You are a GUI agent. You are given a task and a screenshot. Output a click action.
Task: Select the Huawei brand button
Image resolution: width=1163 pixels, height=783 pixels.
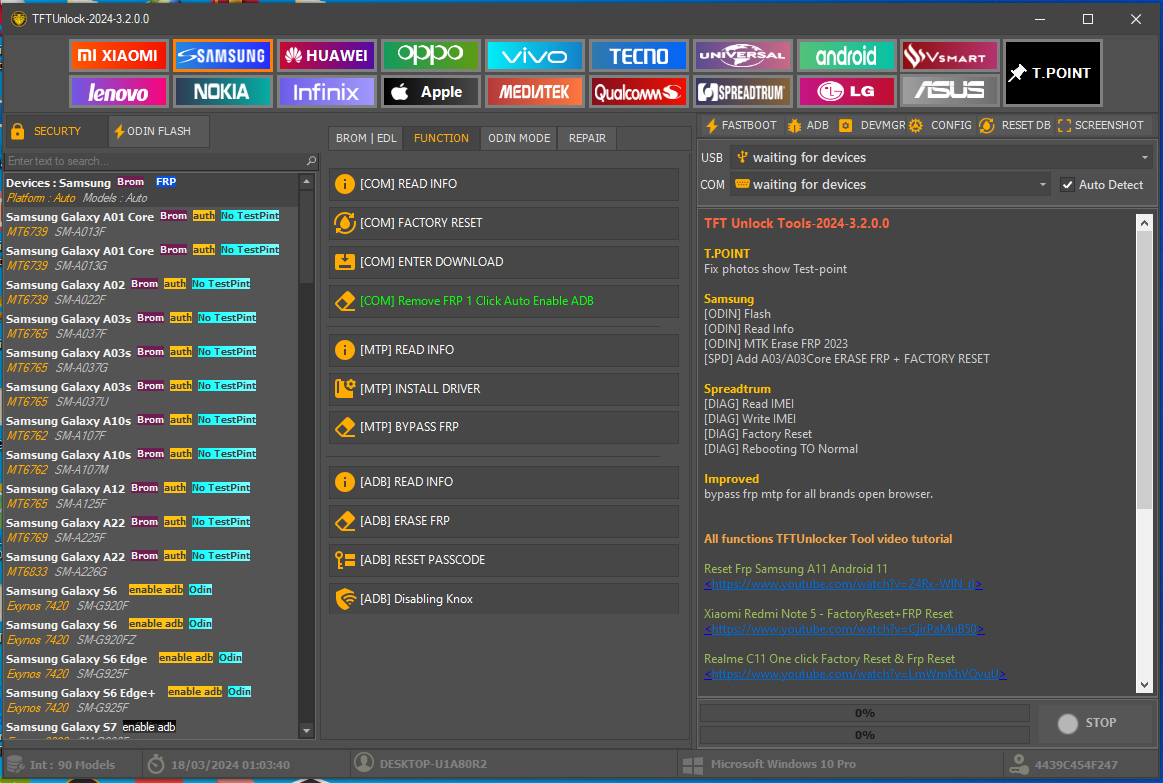pyautogui.click(x=326, y=56)
